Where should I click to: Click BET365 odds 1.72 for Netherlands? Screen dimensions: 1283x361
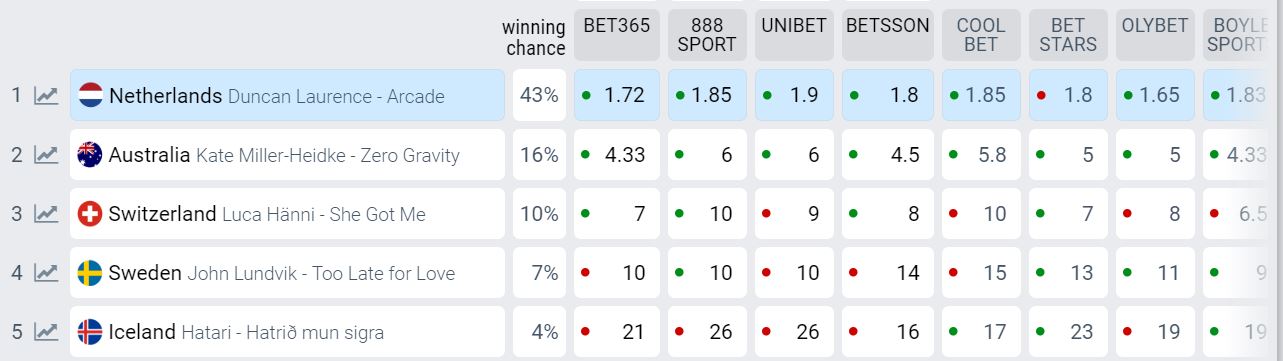(617, 96)
